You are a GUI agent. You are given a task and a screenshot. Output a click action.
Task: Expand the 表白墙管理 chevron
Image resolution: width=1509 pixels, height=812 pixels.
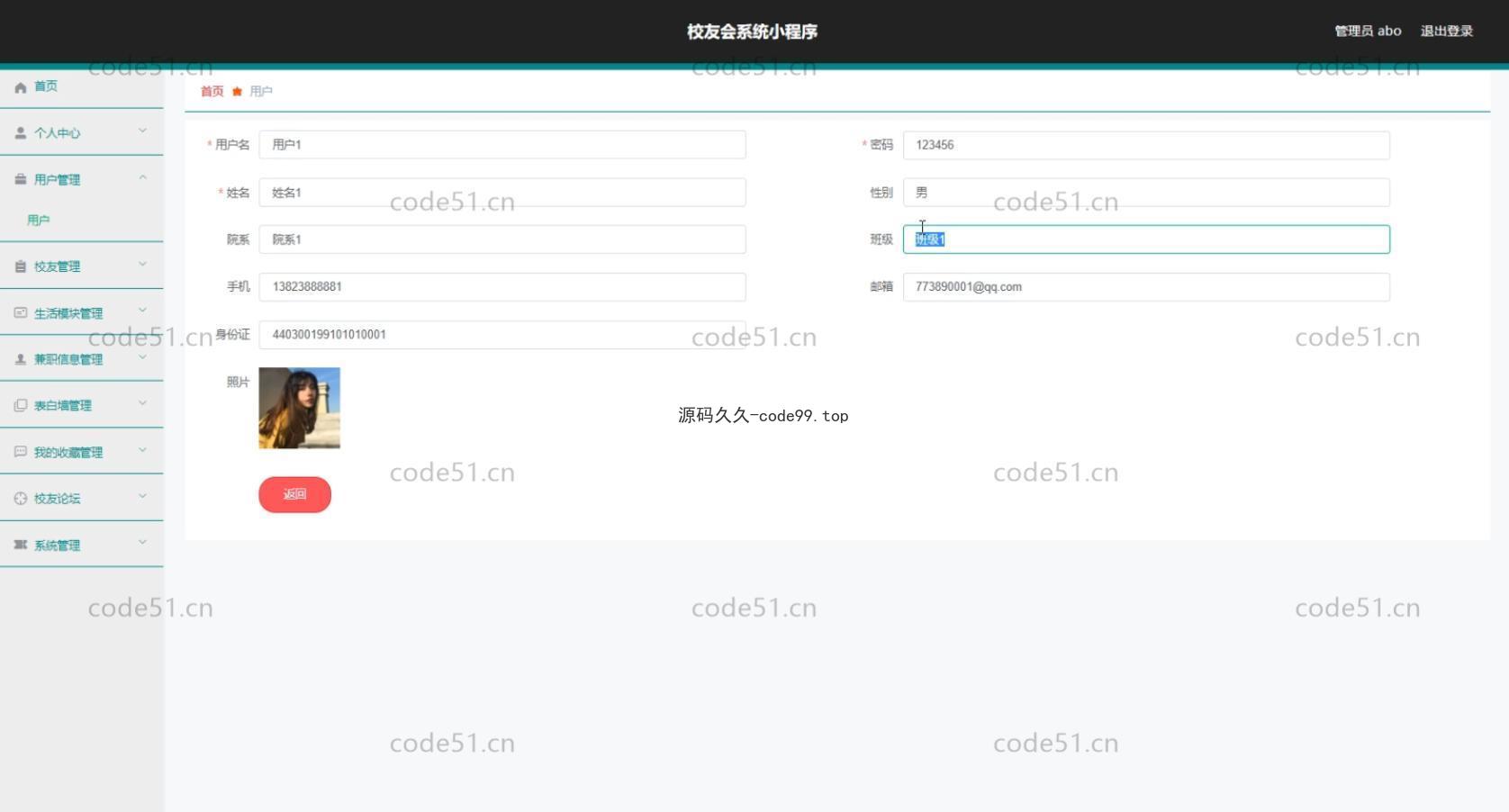142,404
